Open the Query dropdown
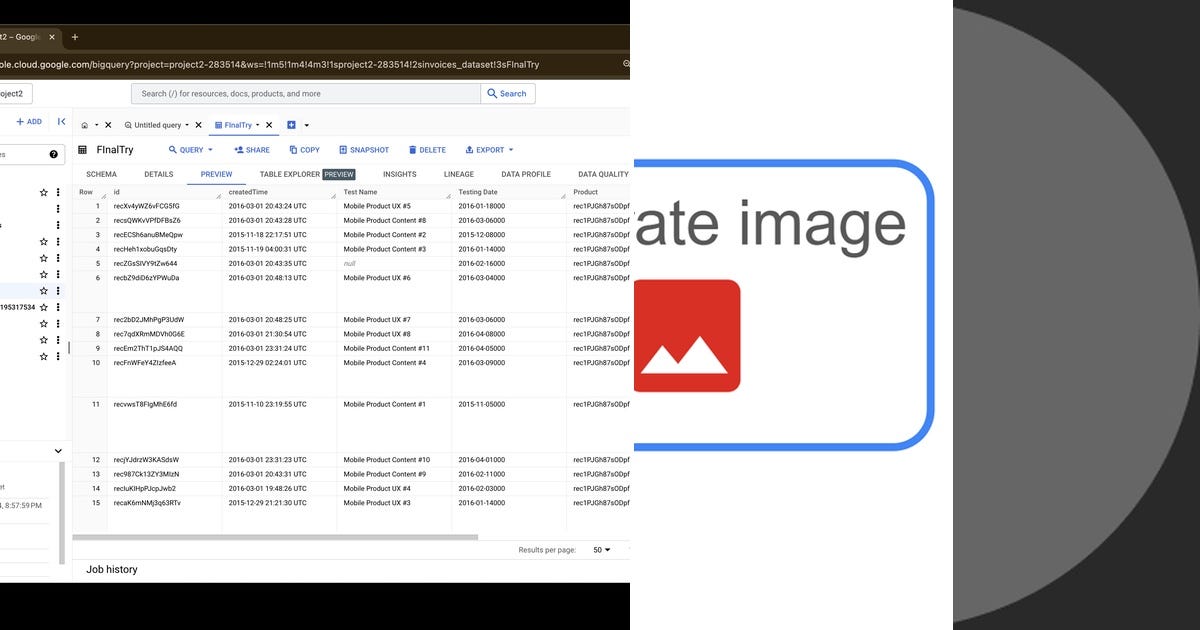The height and width of the screenshot is (630, 1200). [x=190, y=150]
